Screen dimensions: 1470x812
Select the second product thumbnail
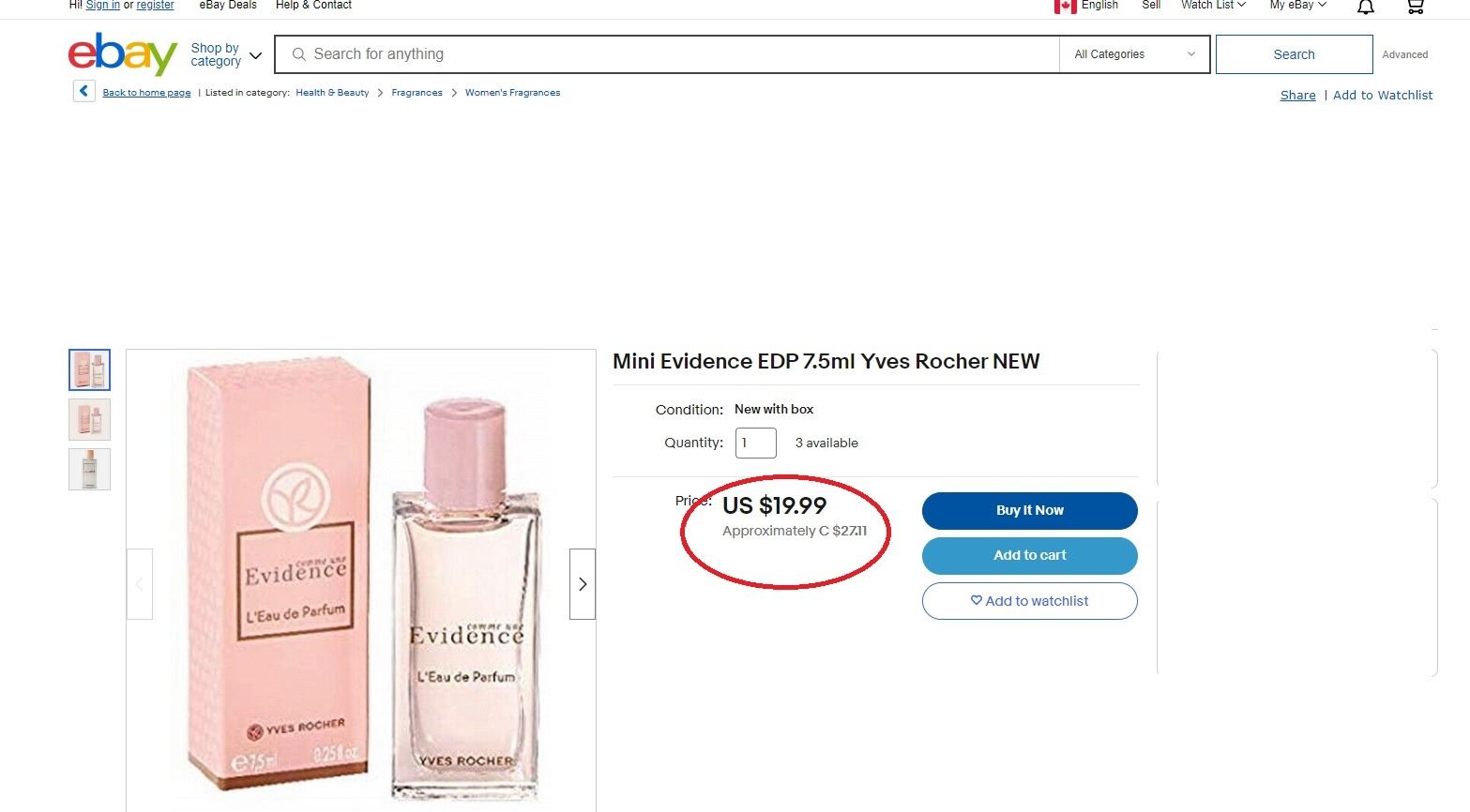[89, 419]
